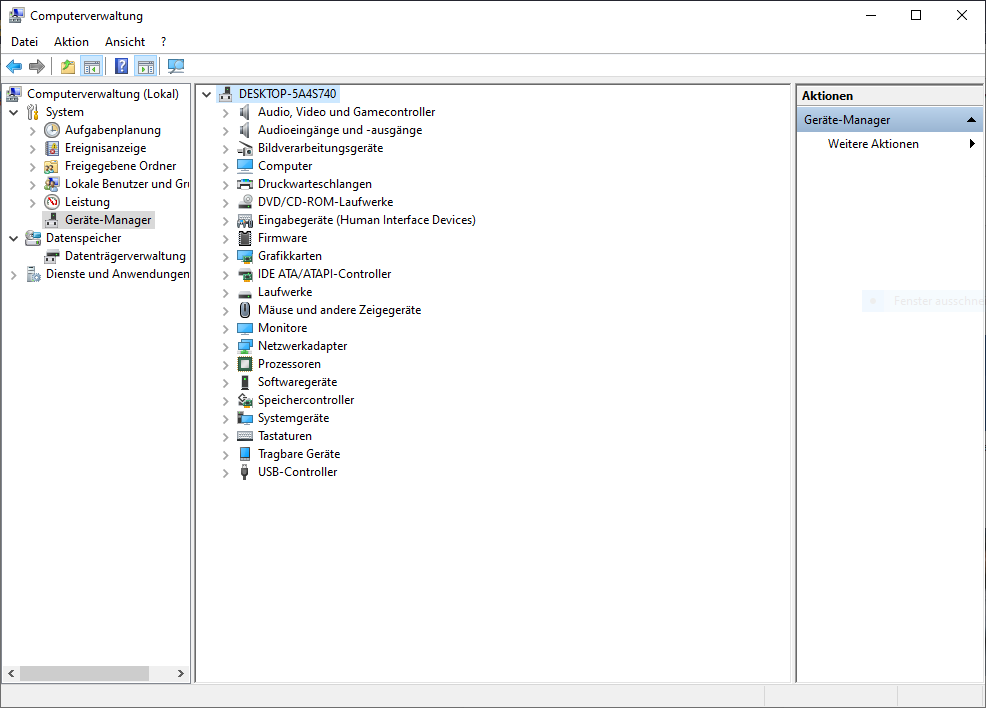Click the DVD/CD-ROM-Laufwerke disc icon
The image size is (986, 708).
tap(245, 202)
